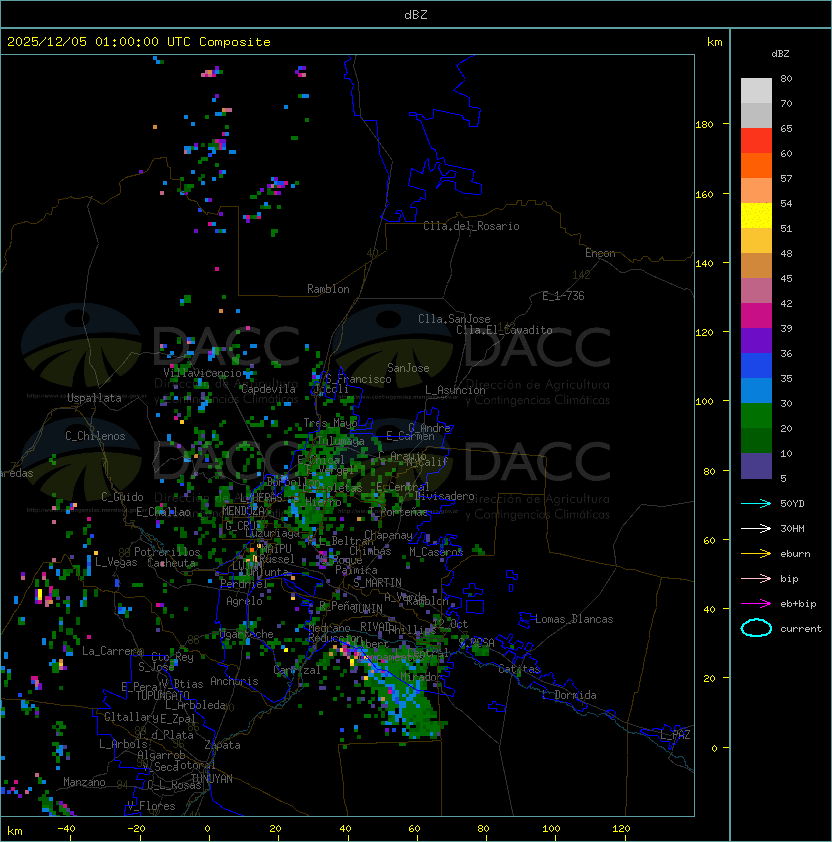
Task: Click the 'TUNUYAN' map label
Action: click(x=212, y=779)
